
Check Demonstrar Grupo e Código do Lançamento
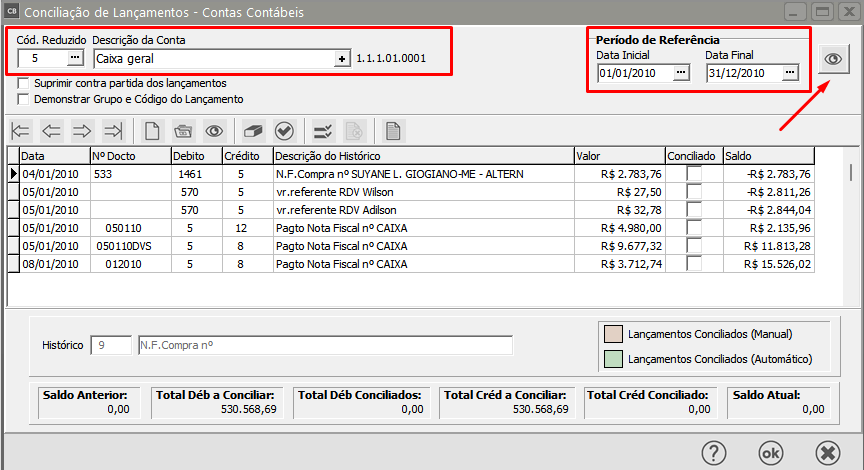point(24,99)
